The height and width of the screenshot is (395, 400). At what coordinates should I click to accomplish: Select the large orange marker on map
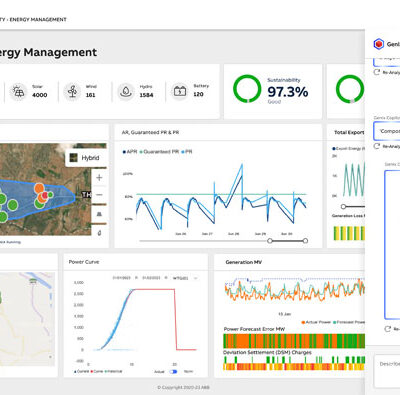pyautogui.click(x=39, y=188)
